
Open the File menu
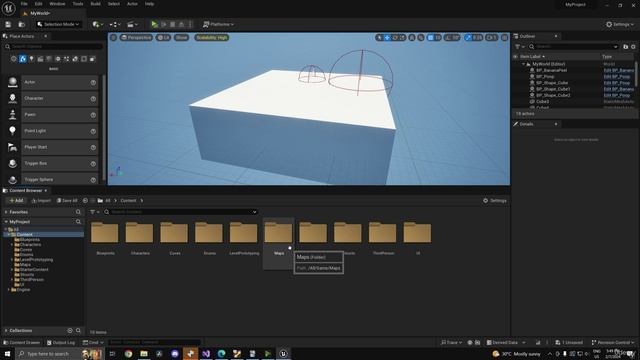[24, 4]
